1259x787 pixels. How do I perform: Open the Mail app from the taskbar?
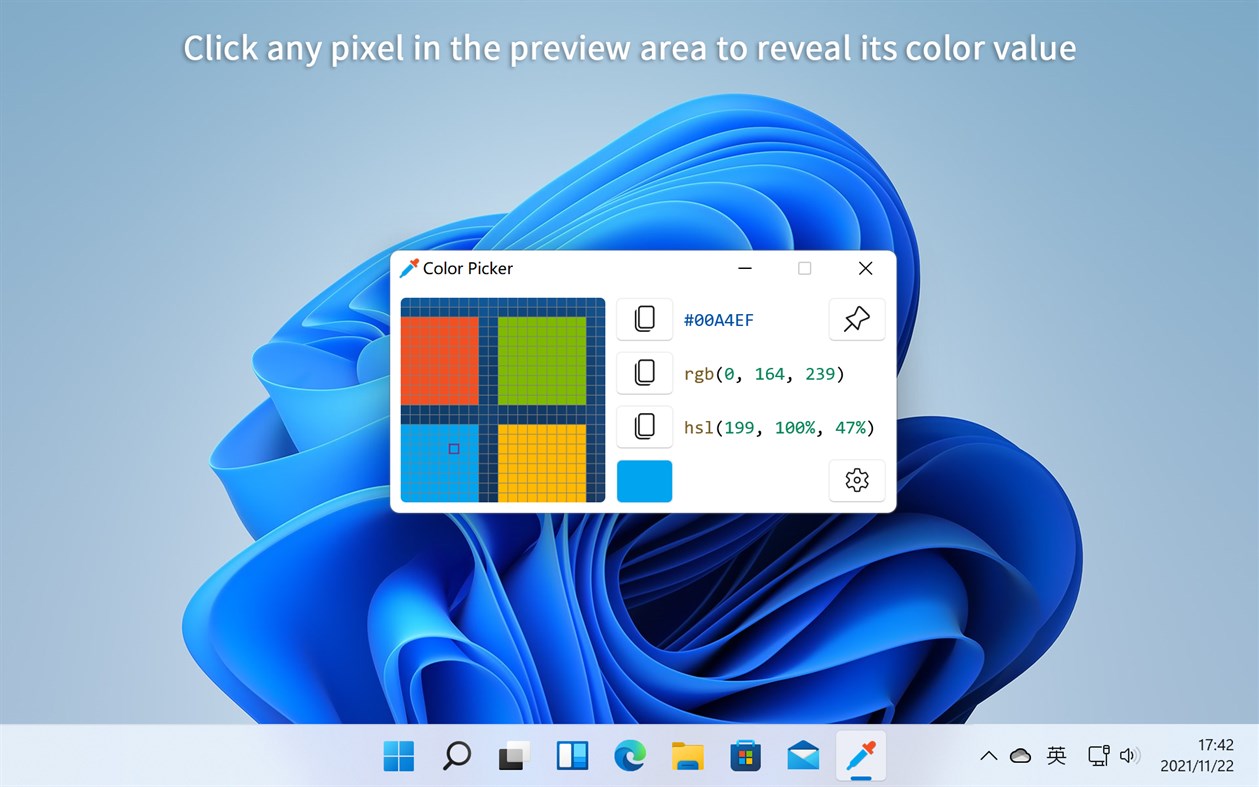pos(803,756)
